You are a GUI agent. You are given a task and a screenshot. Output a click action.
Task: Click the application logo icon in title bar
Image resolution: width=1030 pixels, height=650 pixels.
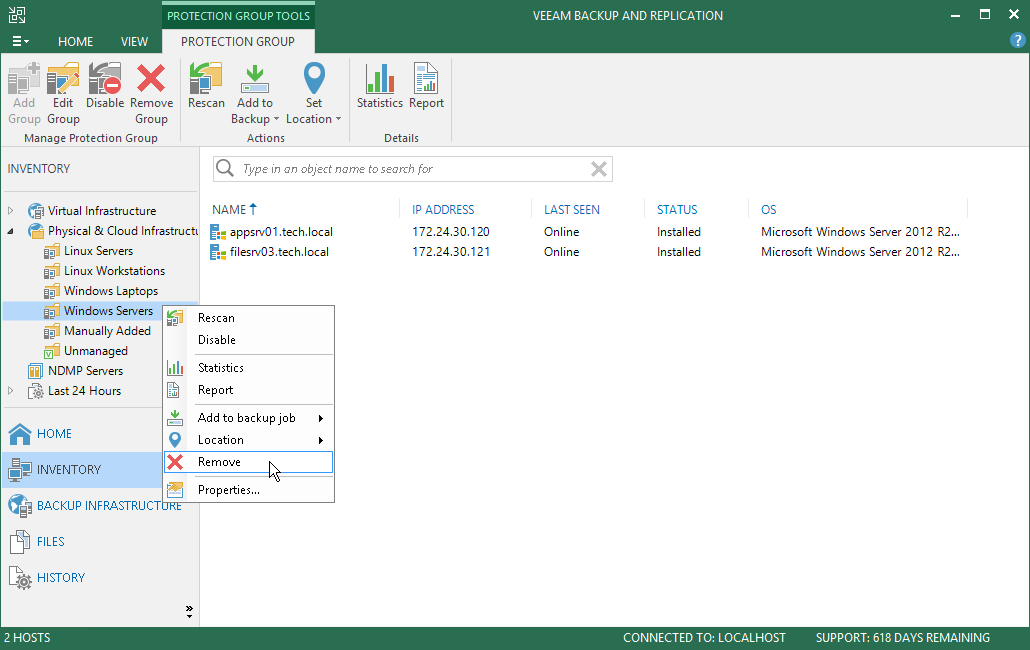tap(17, 15)
